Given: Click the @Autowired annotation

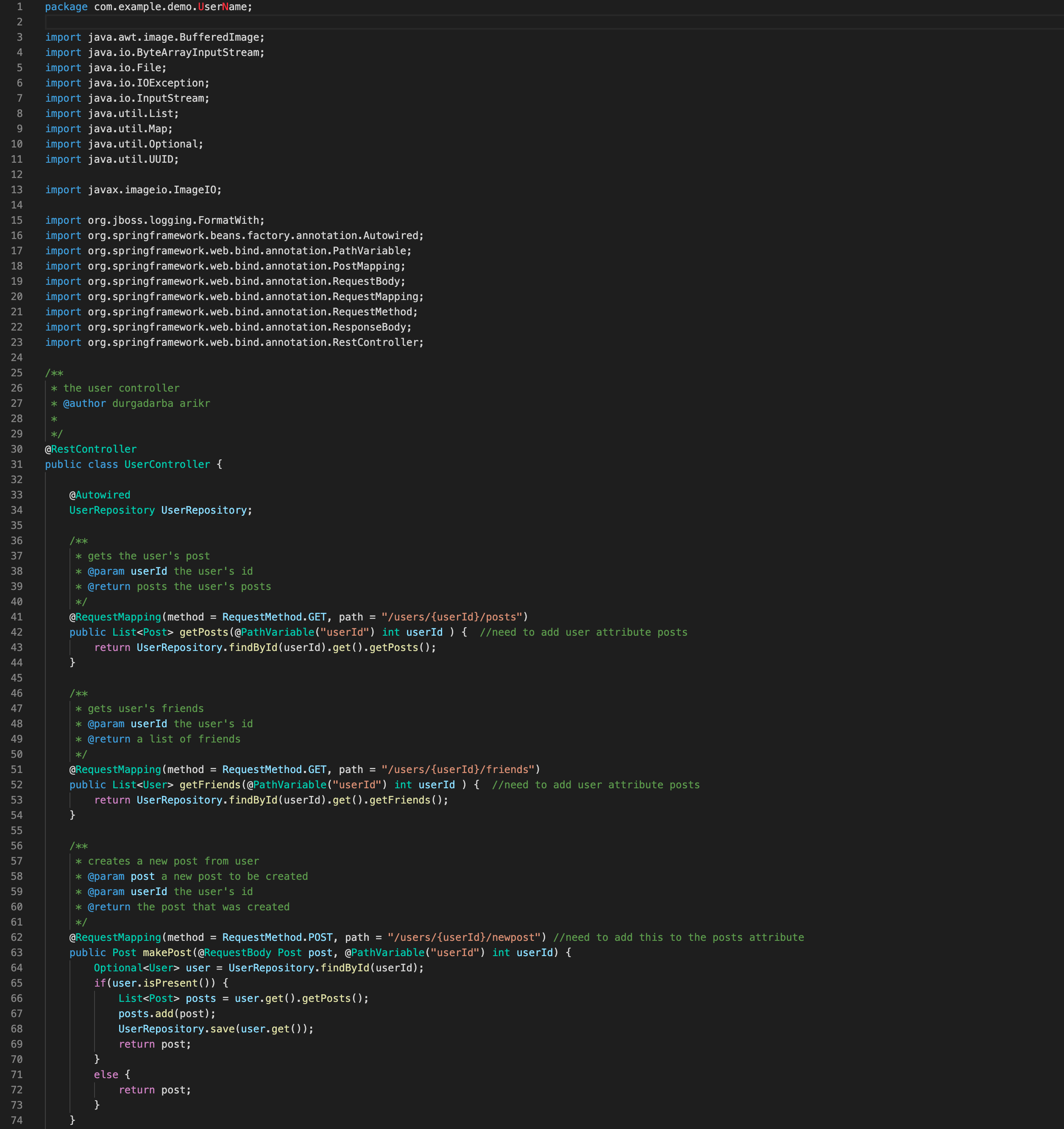Looking at the screenshot, I should tap(100, 495).
